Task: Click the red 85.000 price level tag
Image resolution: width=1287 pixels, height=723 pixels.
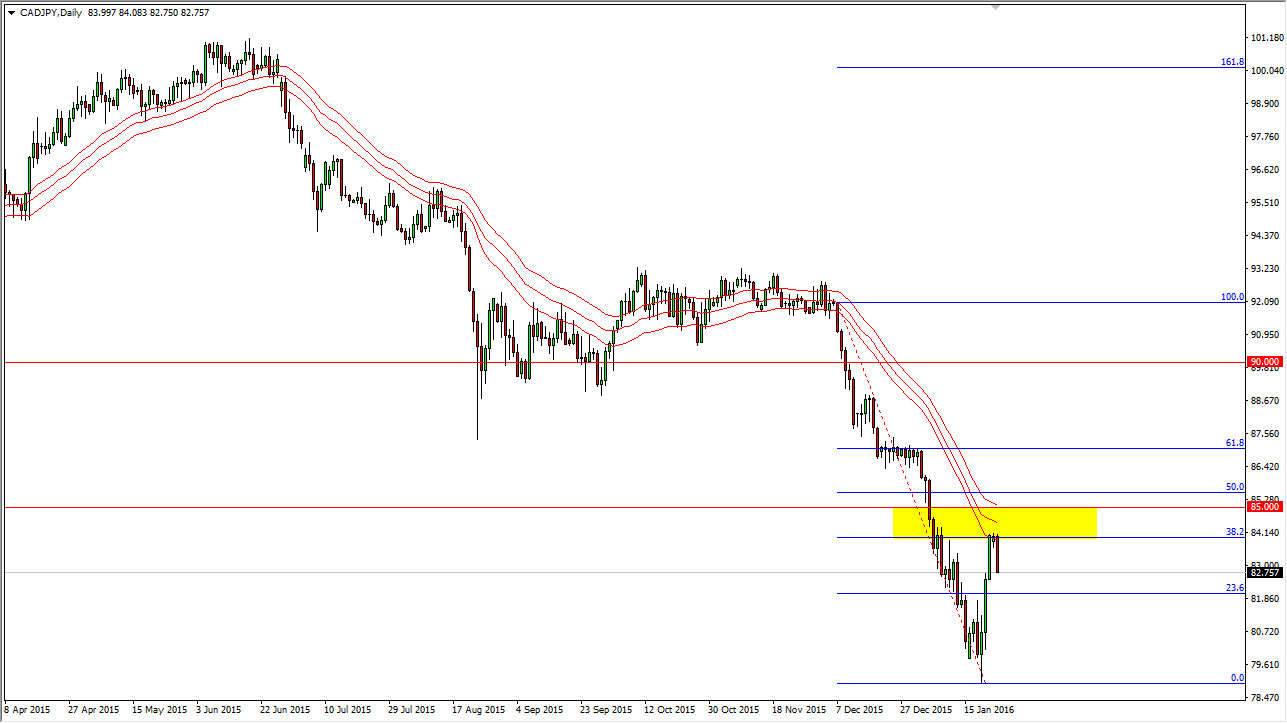Action: click(1264, 506)
